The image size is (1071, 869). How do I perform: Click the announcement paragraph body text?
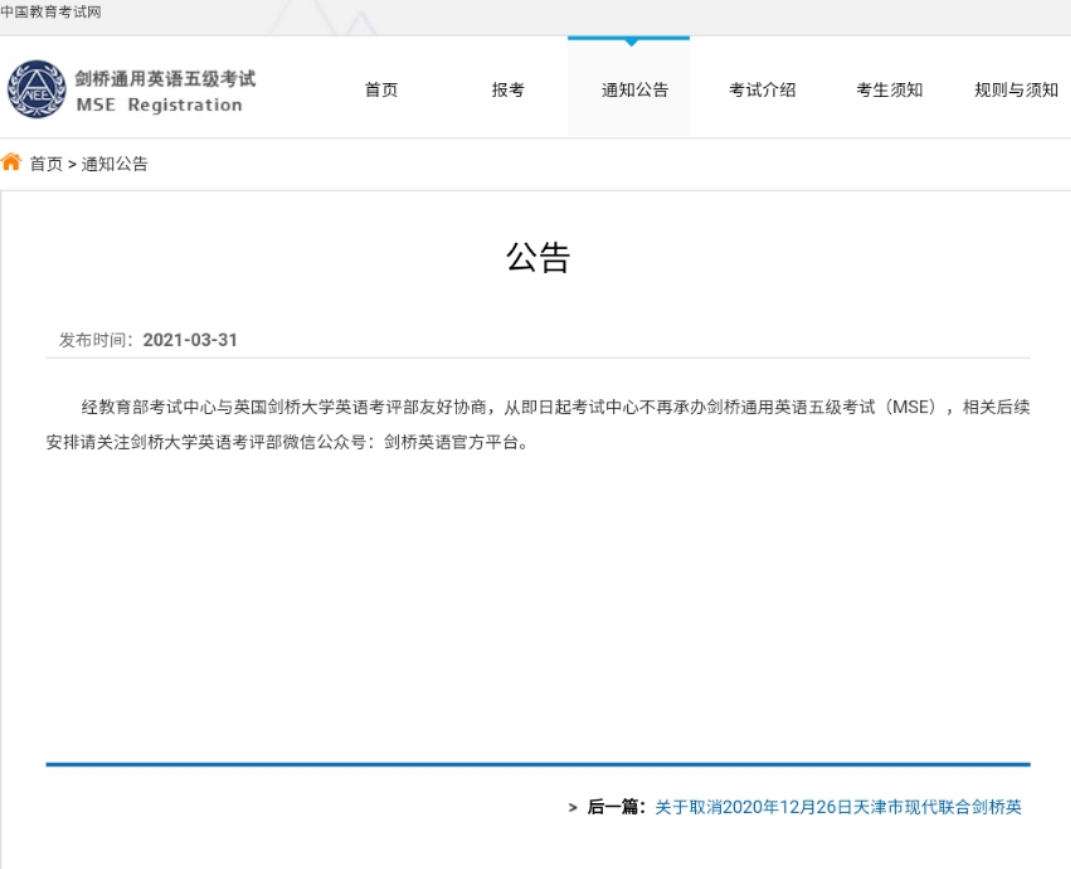pos(537,424)
